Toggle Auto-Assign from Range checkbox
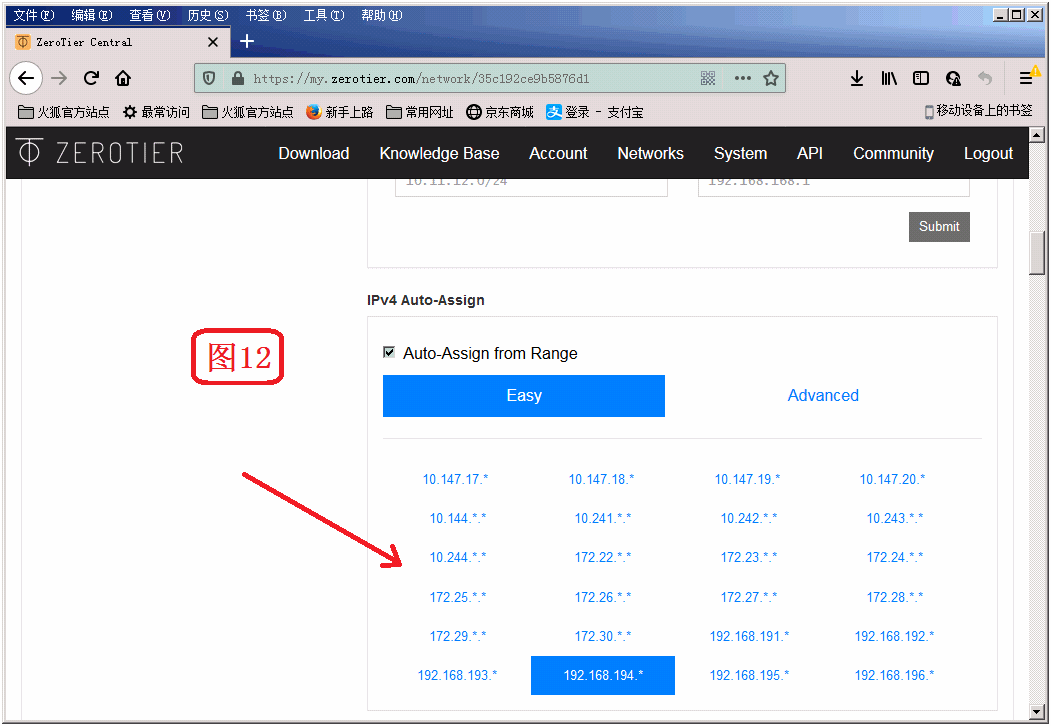This screenshot has width=1051, height=726. pyautogui.click(x=389, y=352)
